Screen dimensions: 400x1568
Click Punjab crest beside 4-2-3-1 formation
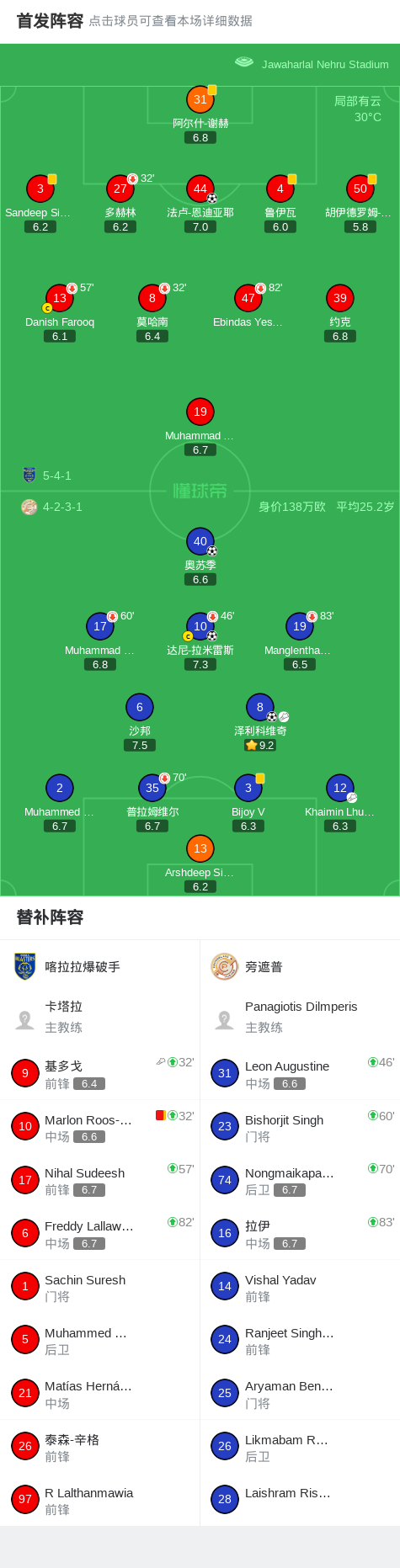click(29, 507)
